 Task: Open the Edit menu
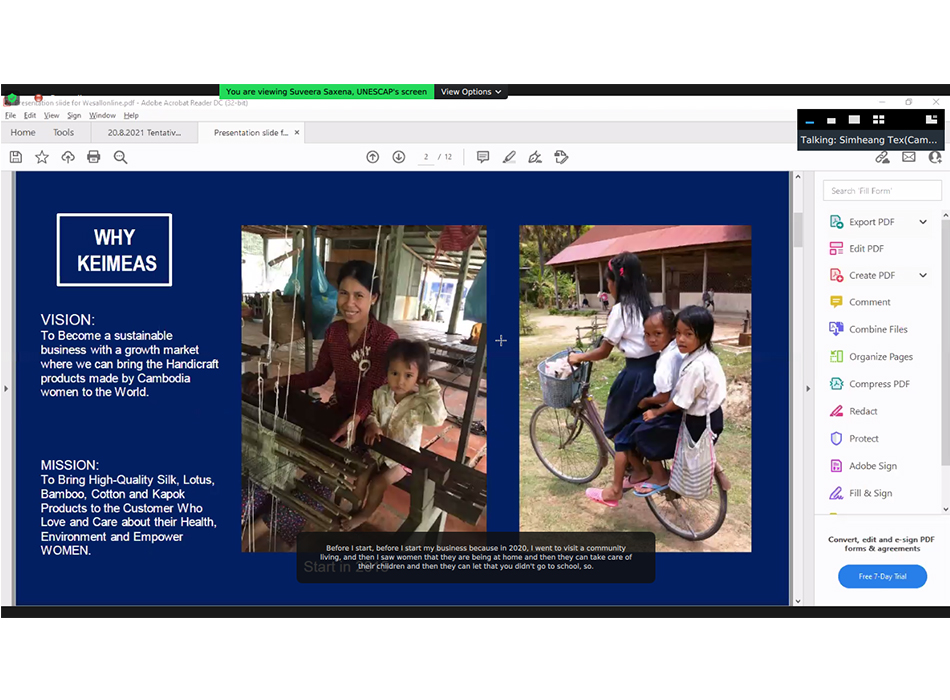30,115
